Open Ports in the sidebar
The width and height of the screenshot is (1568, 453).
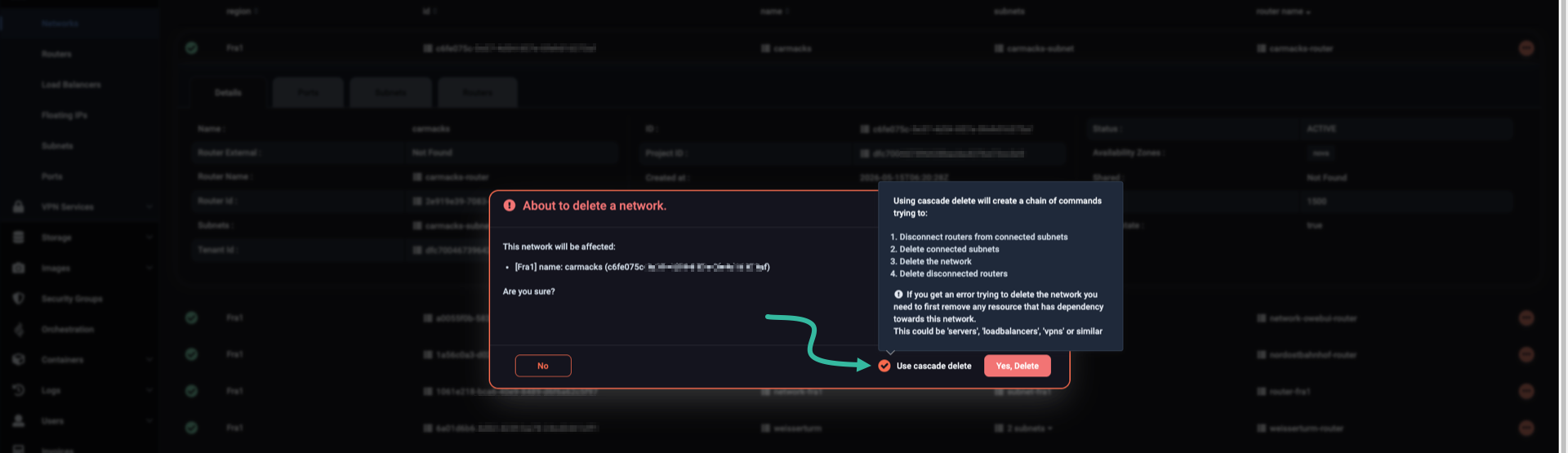point(51,176)
